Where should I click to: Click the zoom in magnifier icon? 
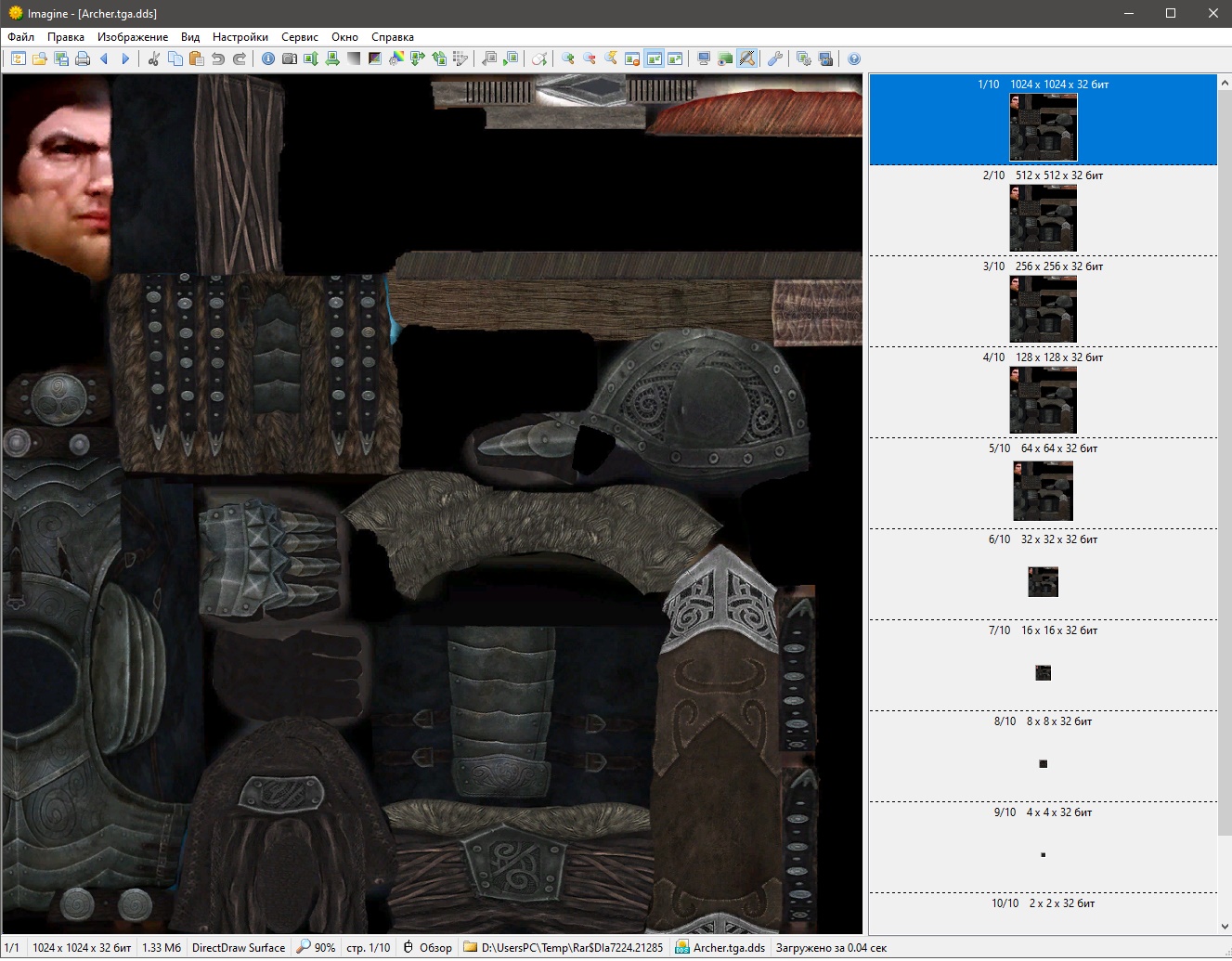click(568, 58)
